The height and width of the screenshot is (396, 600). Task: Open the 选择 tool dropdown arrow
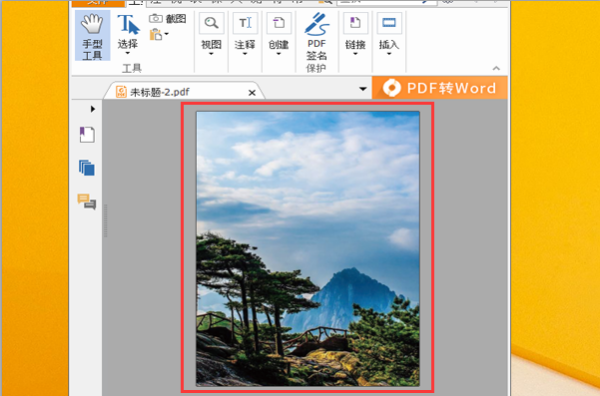coord(128,54)
